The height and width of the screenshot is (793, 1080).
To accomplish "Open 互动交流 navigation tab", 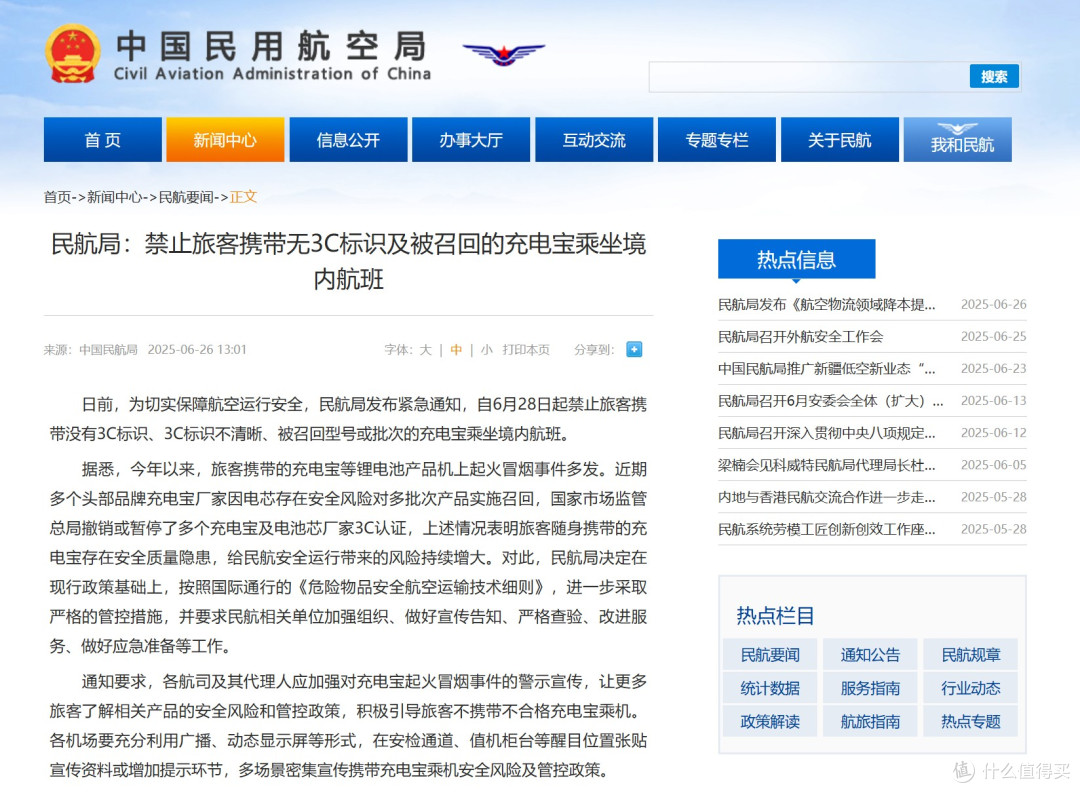I will tap(594, 140).
